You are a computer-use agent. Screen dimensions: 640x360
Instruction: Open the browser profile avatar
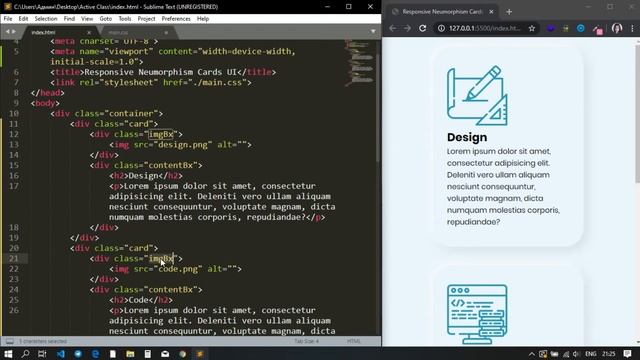coord(617,28)
